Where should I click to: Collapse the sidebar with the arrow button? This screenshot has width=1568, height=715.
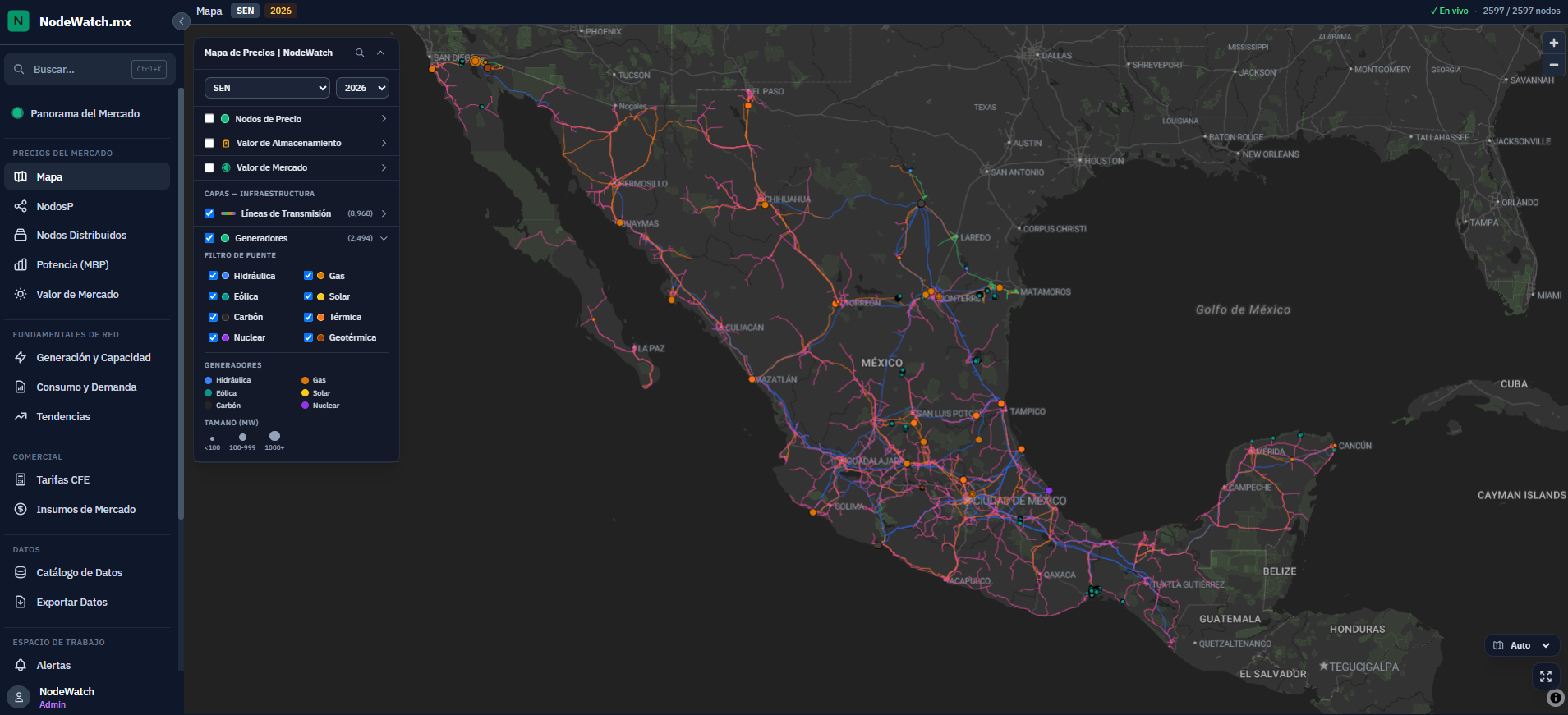coord(182,21)
